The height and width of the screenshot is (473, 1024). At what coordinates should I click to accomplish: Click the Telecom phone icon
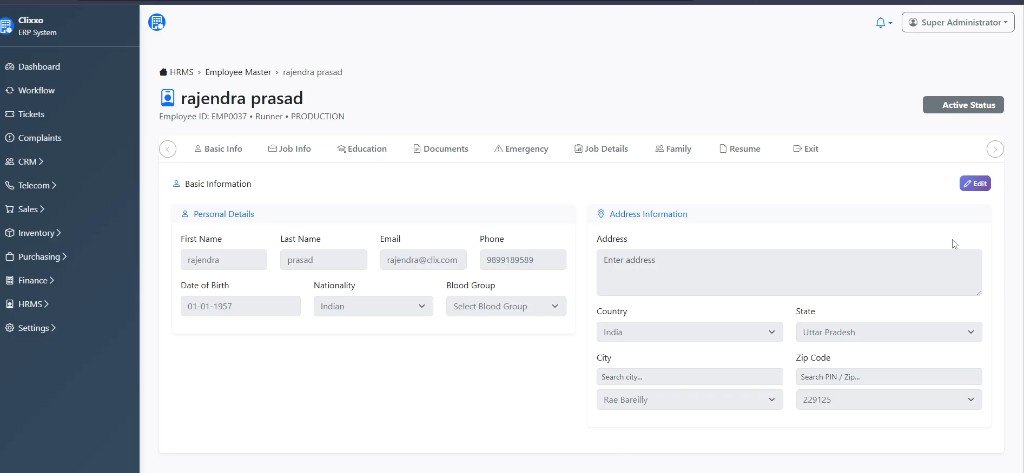tap(9, 186)
